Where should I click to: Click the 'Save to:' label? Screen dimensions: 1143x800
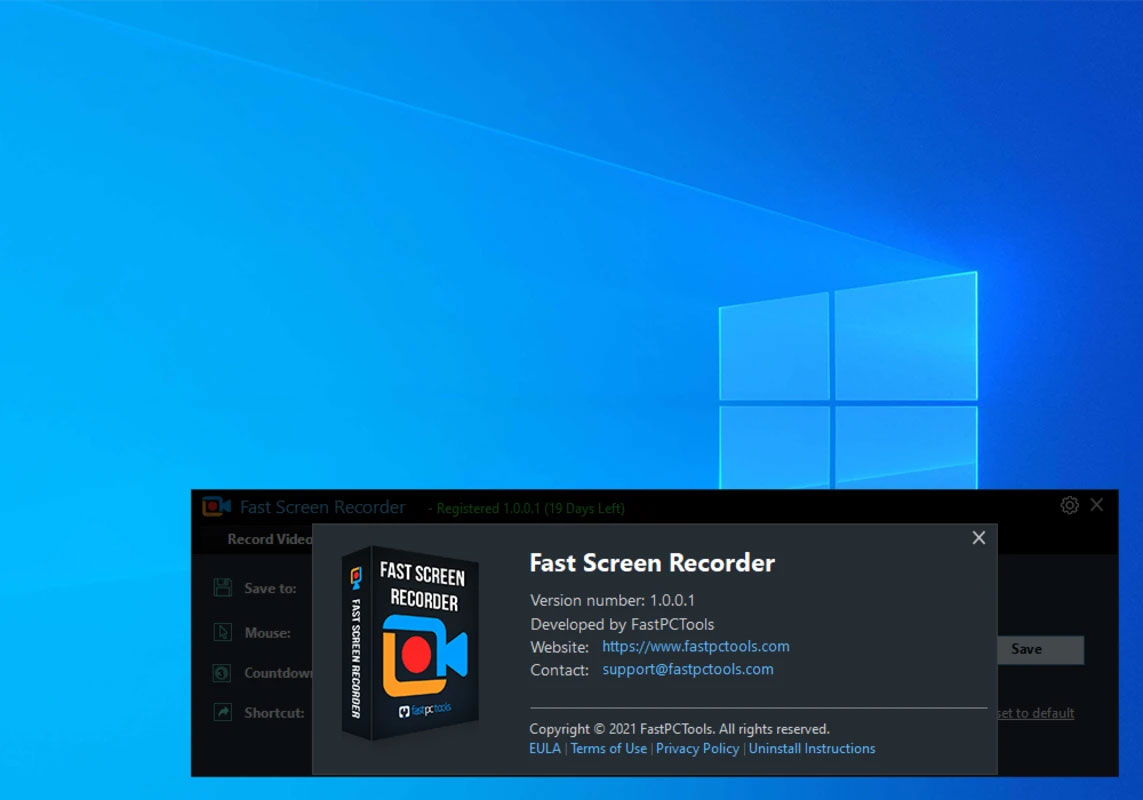point(270,588)
